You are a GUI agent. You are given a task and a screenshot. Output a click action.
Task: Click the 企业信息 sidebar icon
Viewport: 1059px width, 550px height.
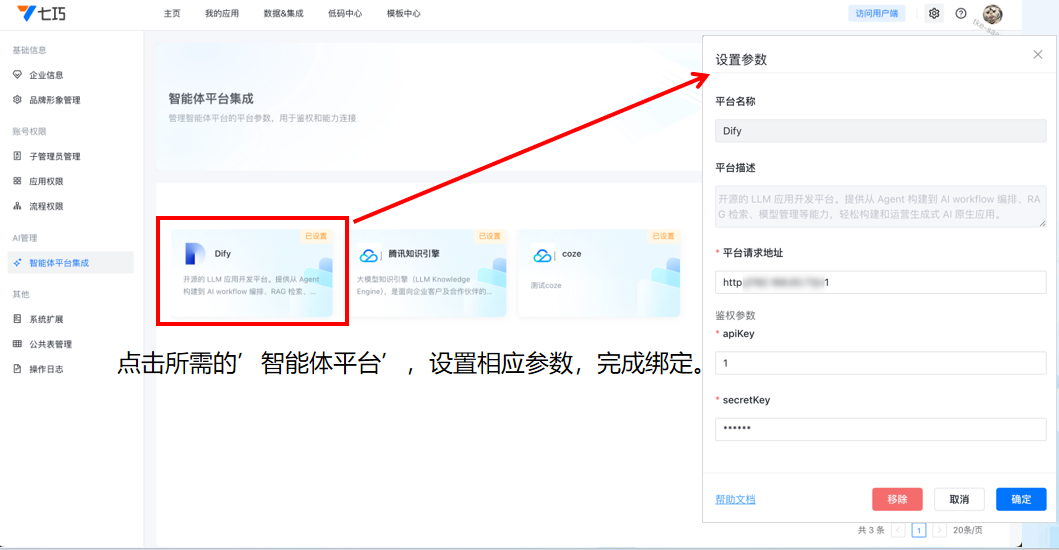[x=18, y=74]
